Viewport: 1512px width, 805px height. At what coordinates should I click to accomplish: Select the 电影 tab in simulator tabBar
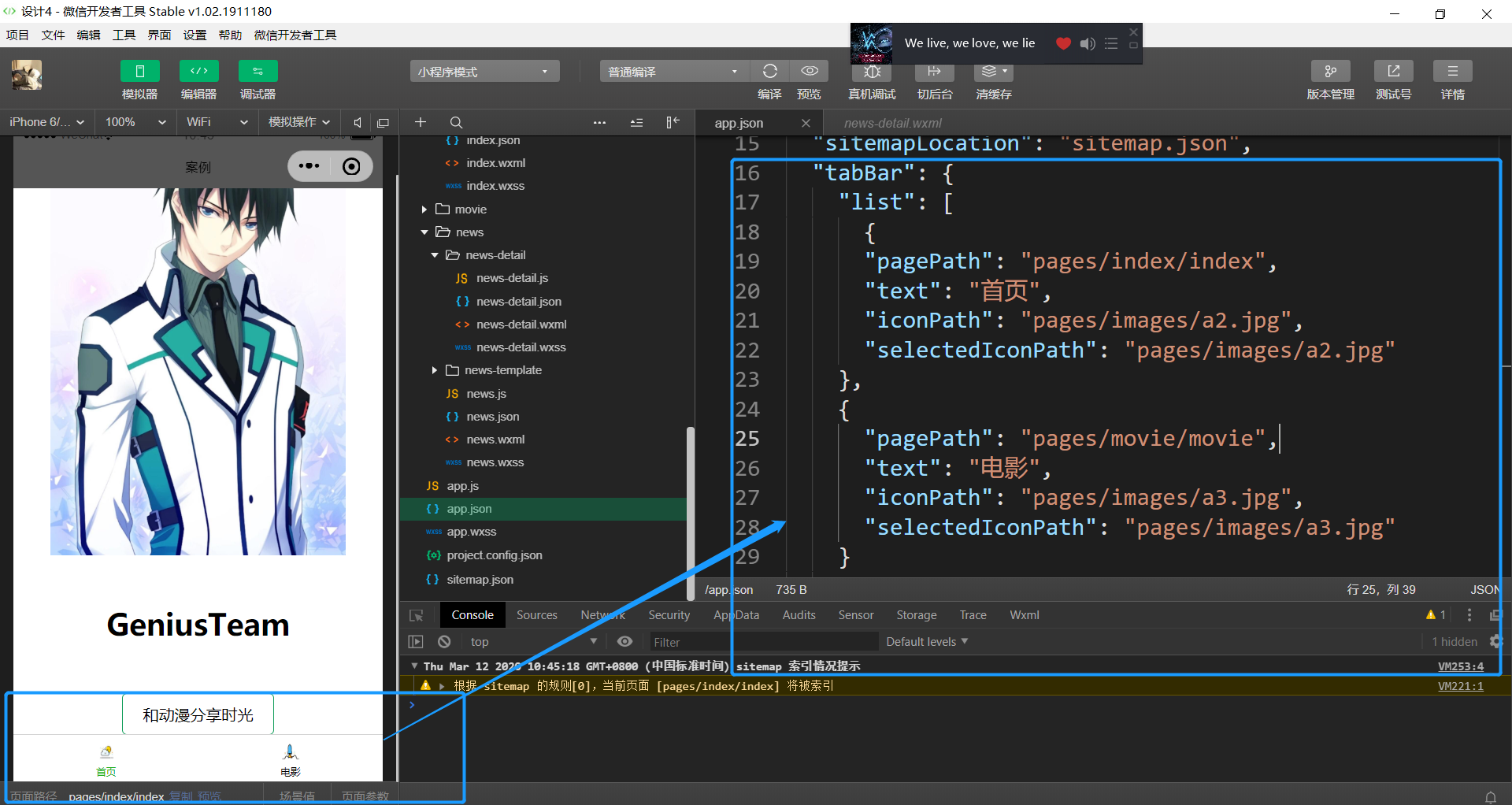[291, 761]
